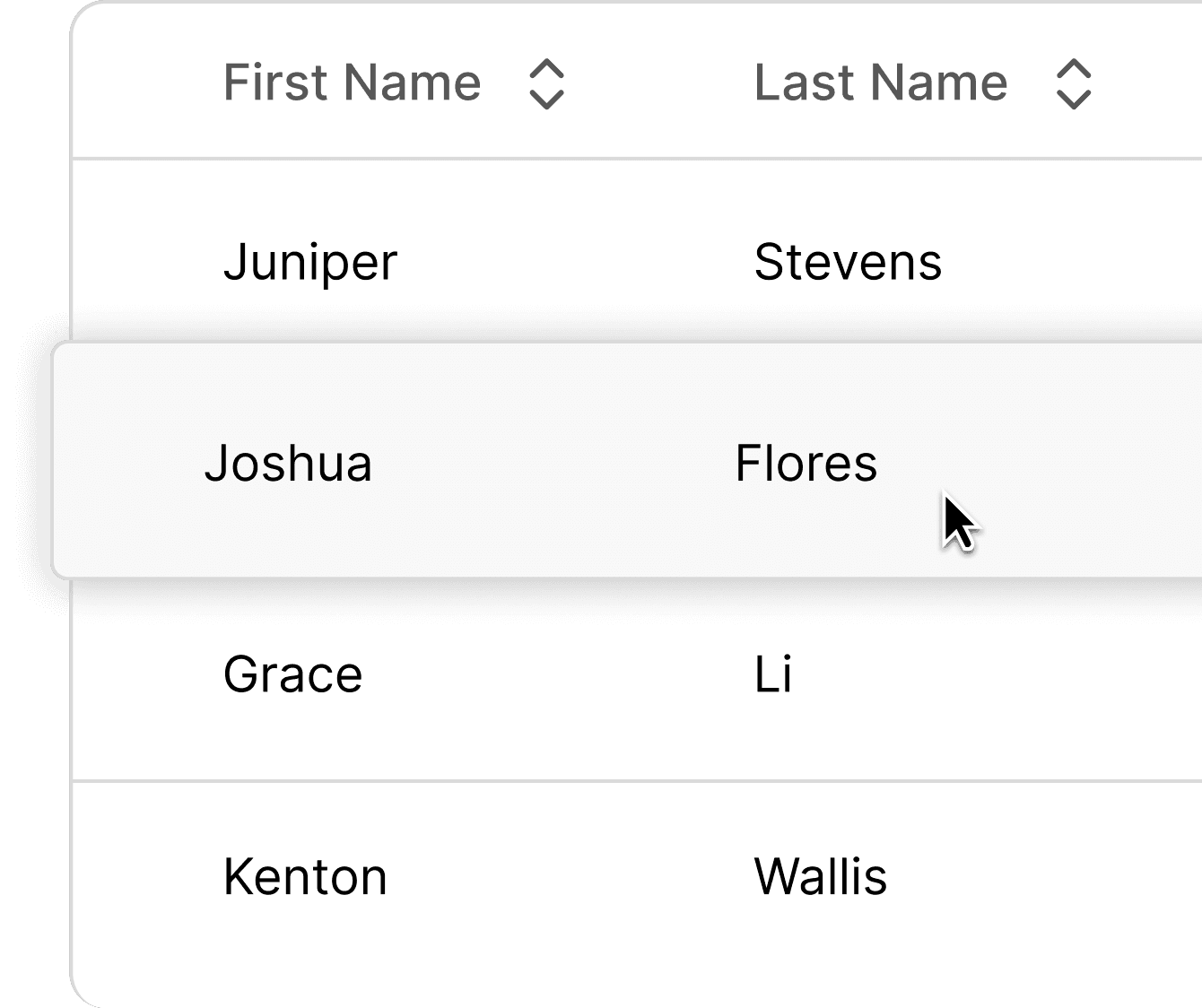Click the First Name column header
This screenshot has height=1008, width=1202.
(352, 83)
